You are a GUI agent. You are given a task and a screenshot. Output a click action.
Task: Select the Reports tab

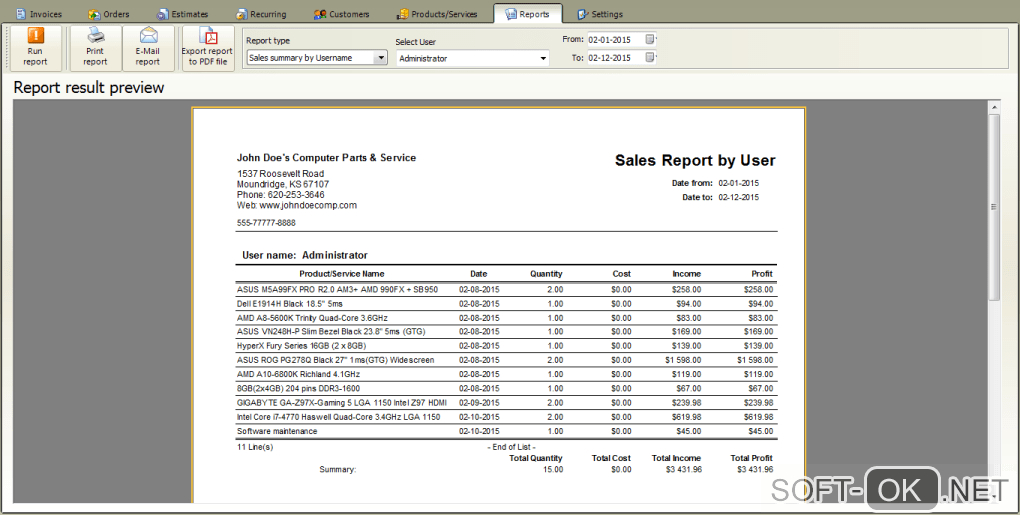(x=527, y=14)
